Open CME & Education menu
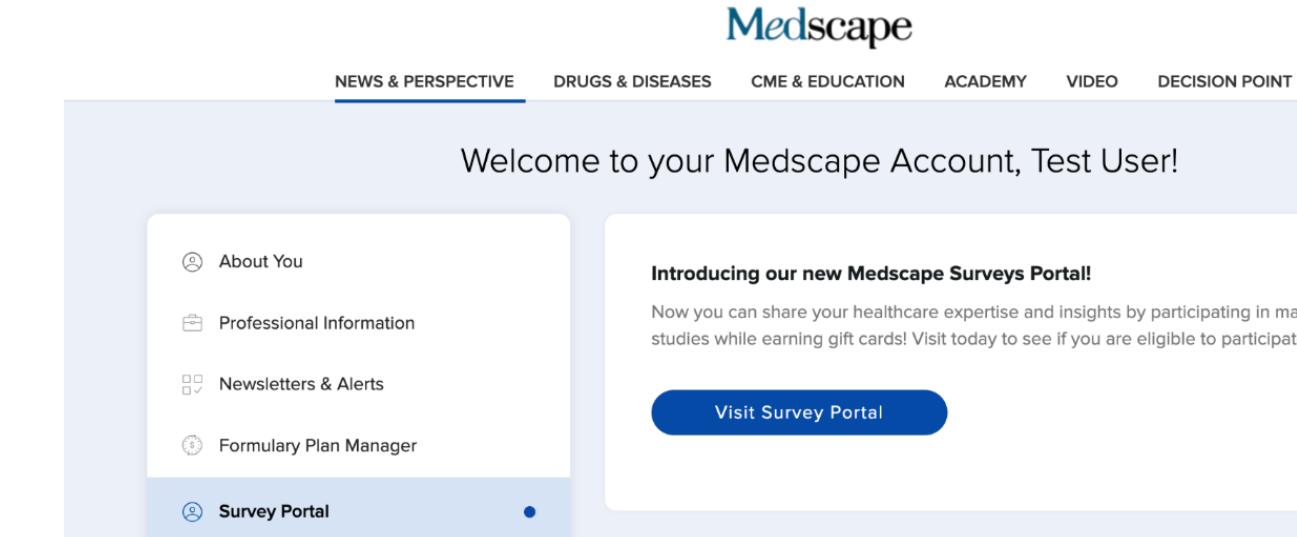 click(827, 82)
